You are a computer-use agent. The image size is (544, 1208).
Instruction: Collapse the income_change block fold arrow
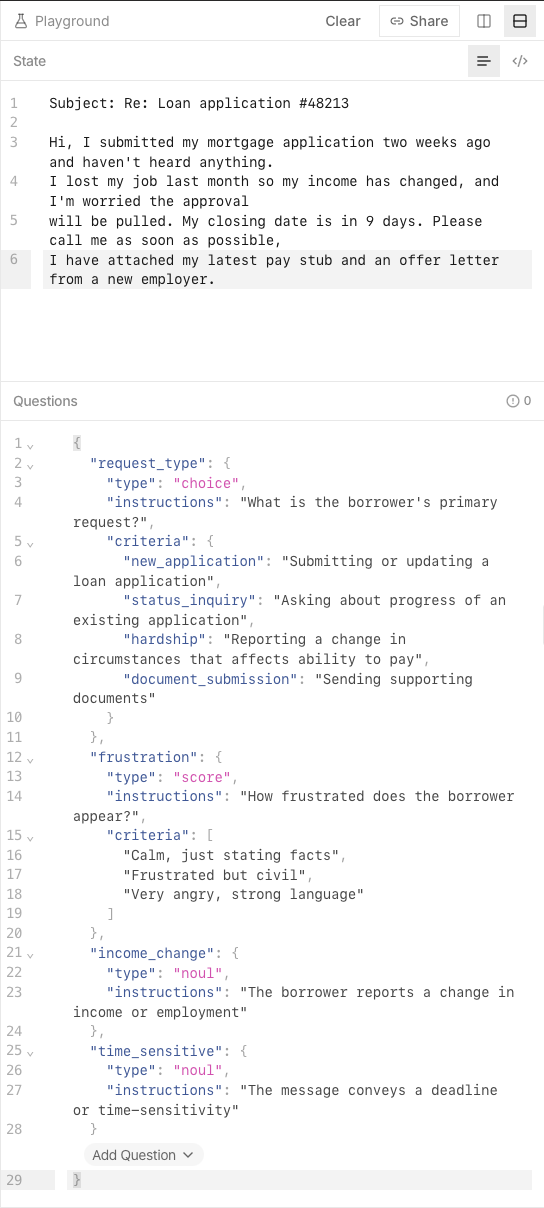[30, 954]
